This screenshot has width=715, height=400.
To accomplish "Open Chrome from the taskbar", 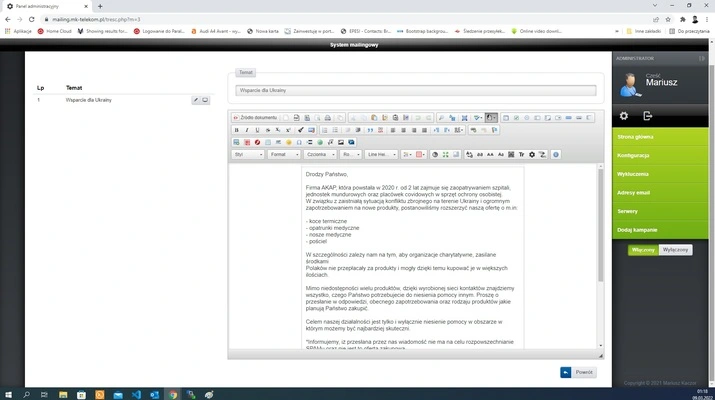I will tap(173, 395).
